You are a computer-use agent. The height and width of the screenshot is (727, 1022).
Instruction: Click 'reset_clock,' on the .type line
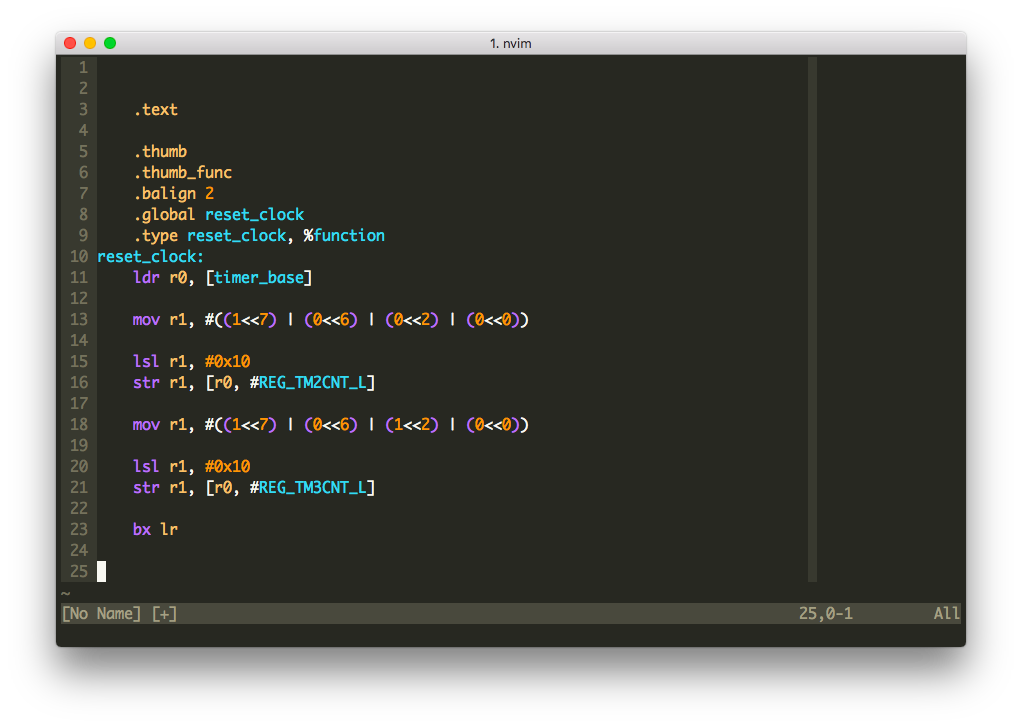(241, 235)
